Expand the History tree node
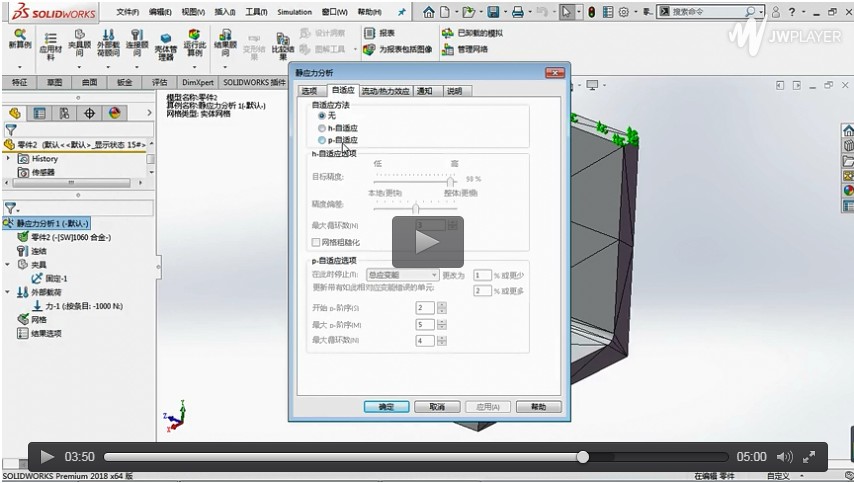This screenshot has height=483, width=854. [x=9, y=159]
